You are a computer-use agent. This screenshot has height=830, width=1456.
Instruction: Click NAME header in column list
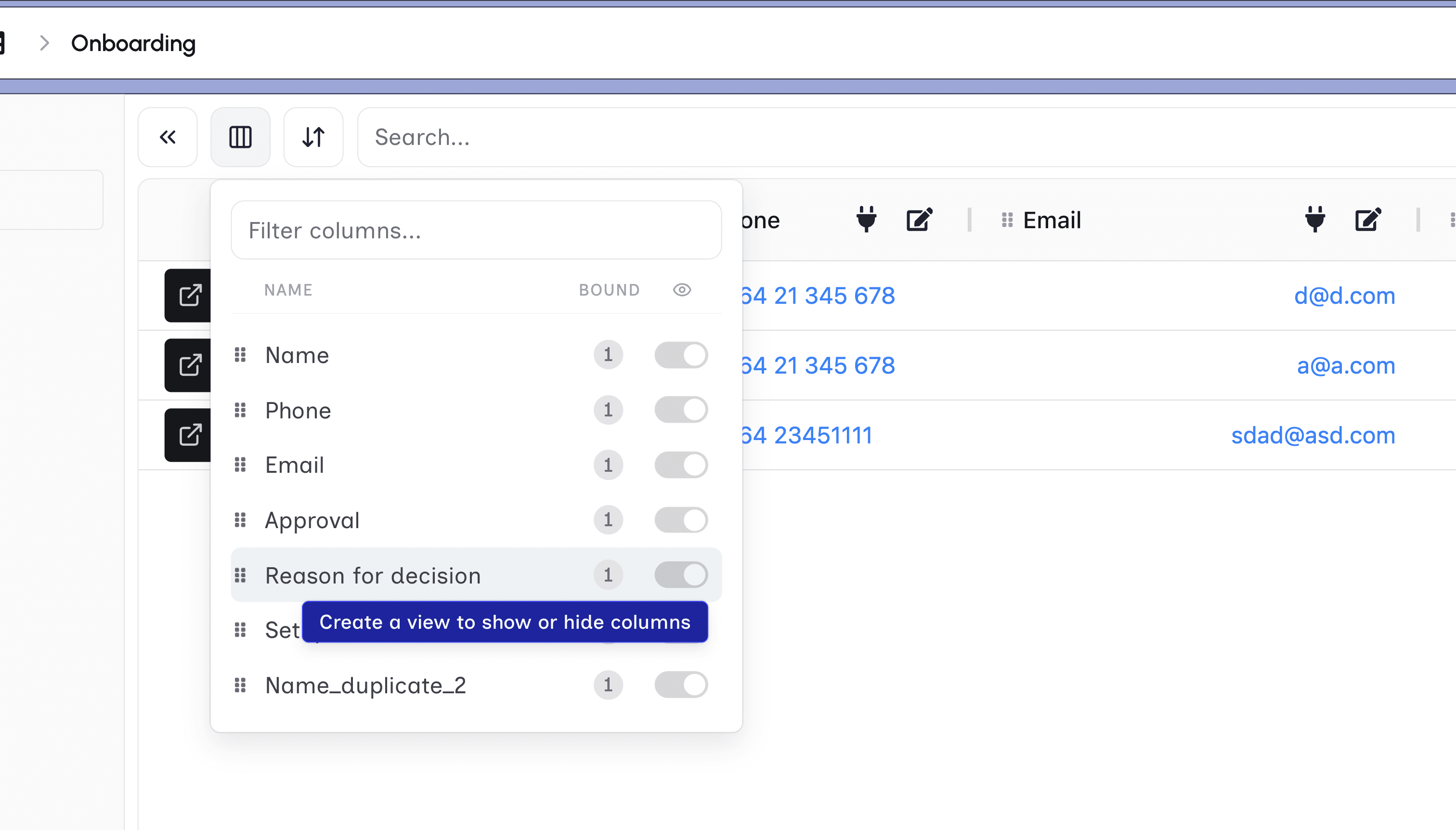pos(288,290)
